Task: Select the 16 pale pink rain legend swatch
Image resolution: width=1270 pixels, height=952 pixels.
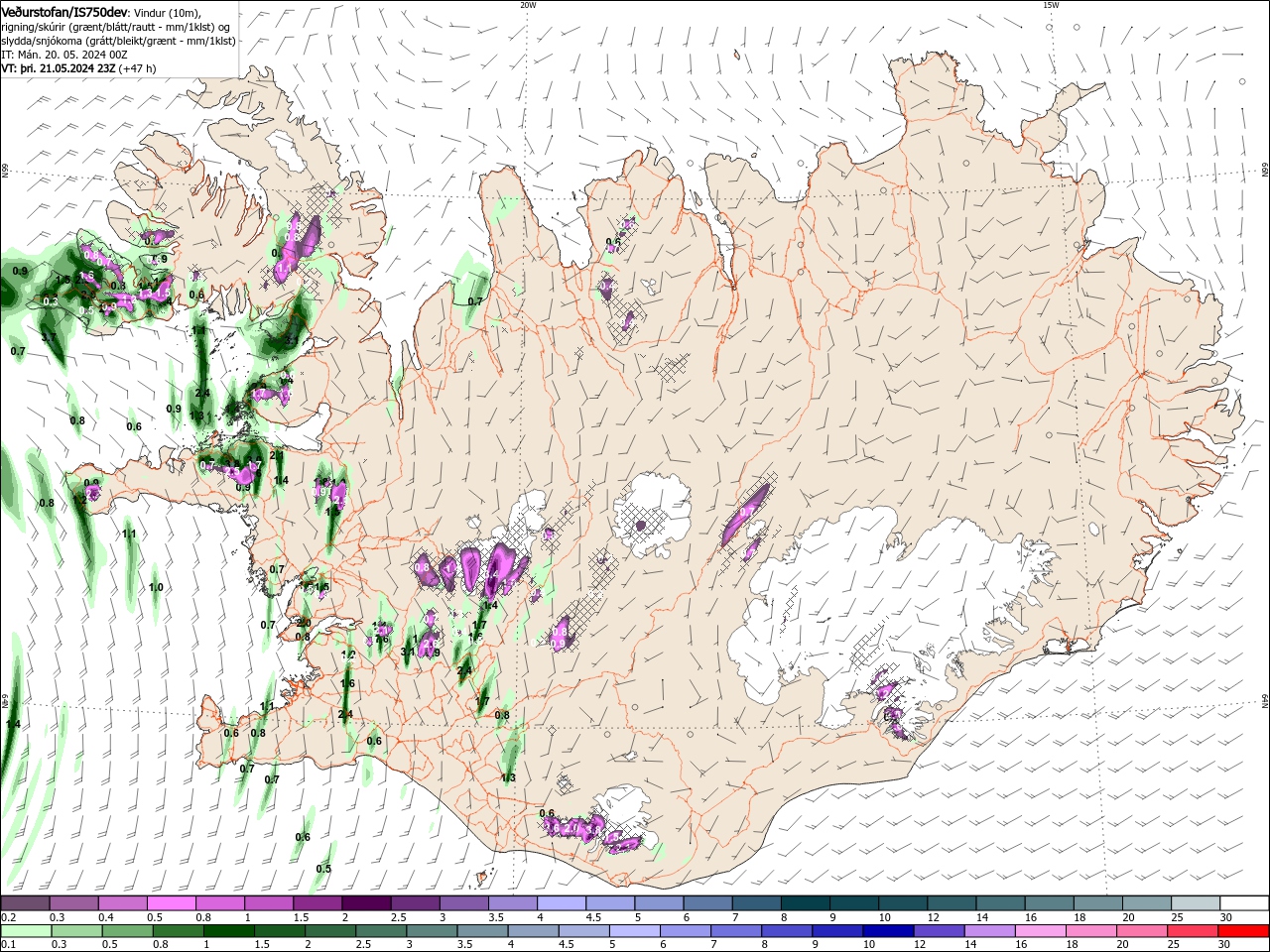Action: click(1039, 931)
